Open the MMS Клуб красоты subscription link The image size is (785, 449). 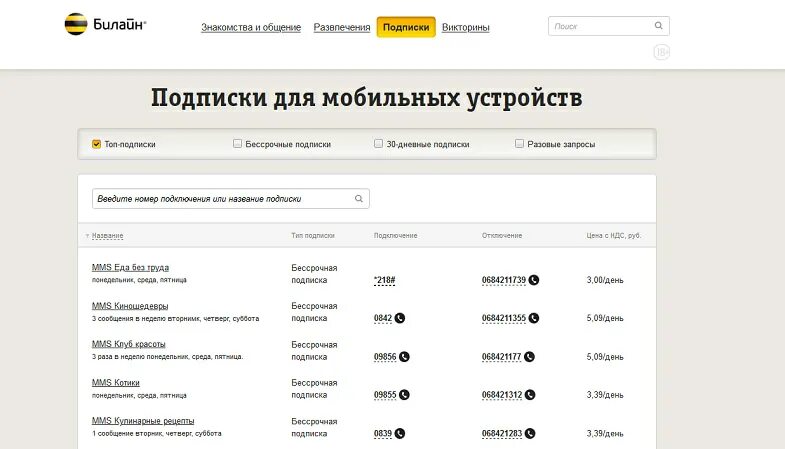click(x=128, y=344)
